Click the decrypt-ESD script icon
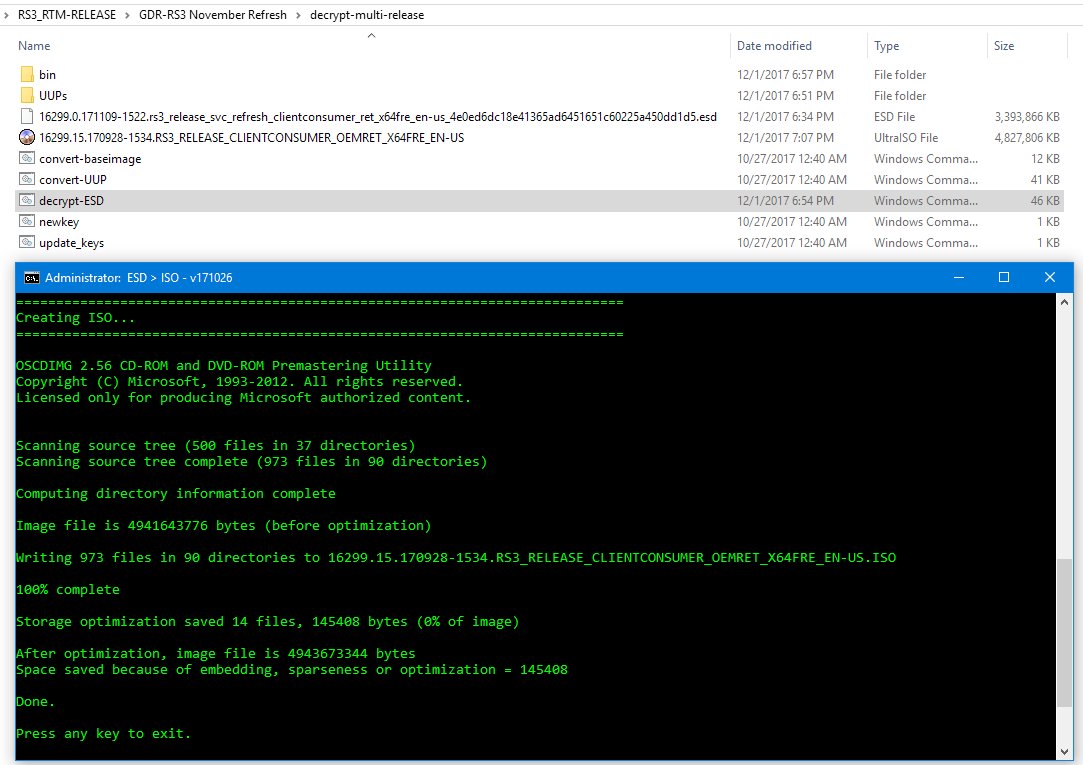The image size is (1083, 765). [27, 200]
